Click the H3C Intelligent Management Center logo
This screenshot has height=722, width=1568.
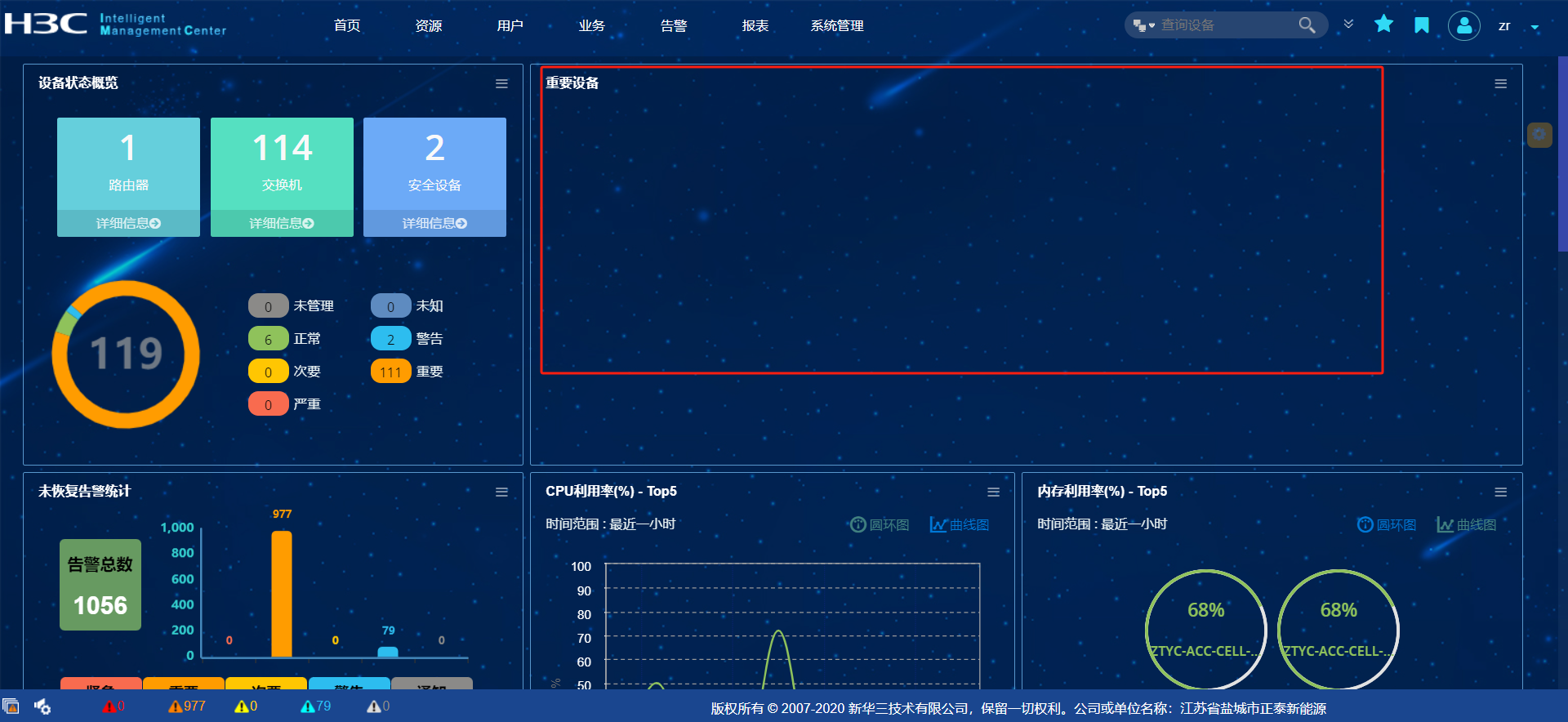pos(115,25)
